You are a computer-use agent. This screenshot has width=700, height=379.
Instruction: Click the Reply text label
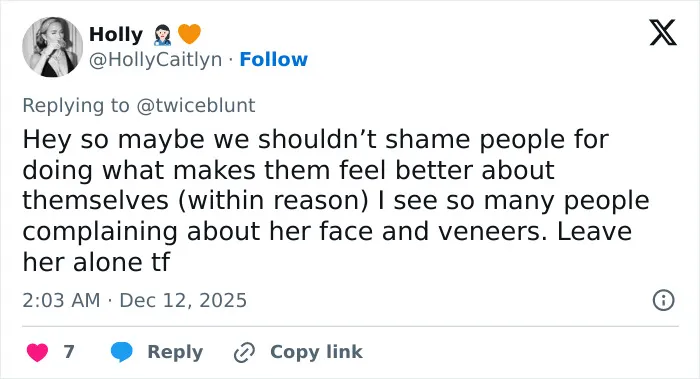click(175, 352)
